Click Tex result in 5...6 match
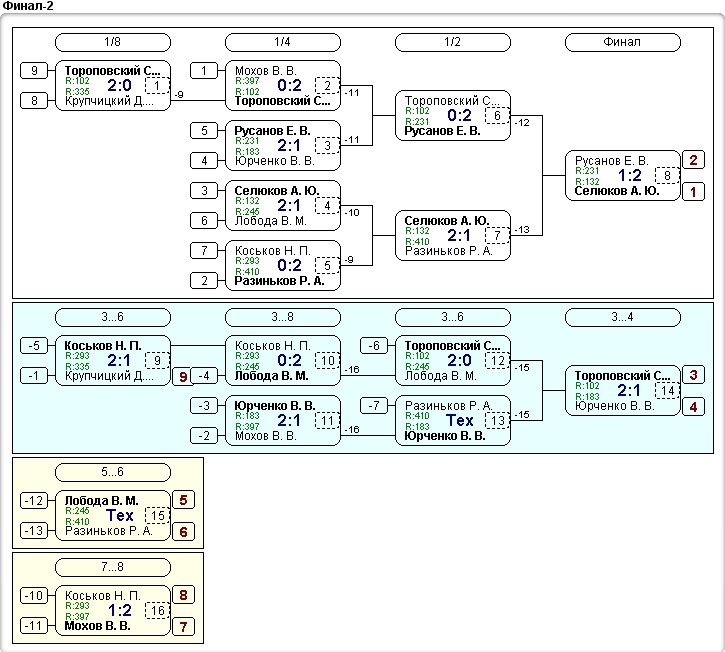This screenshot has height=652, width=725. (119, 516)
